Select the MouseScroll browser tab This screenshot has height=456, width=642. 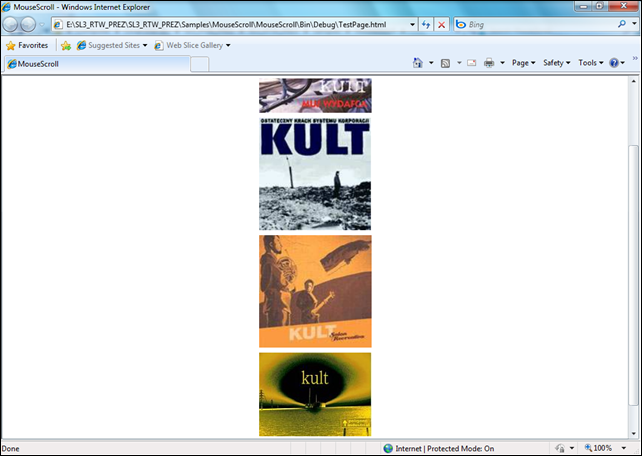coord(97,64)
